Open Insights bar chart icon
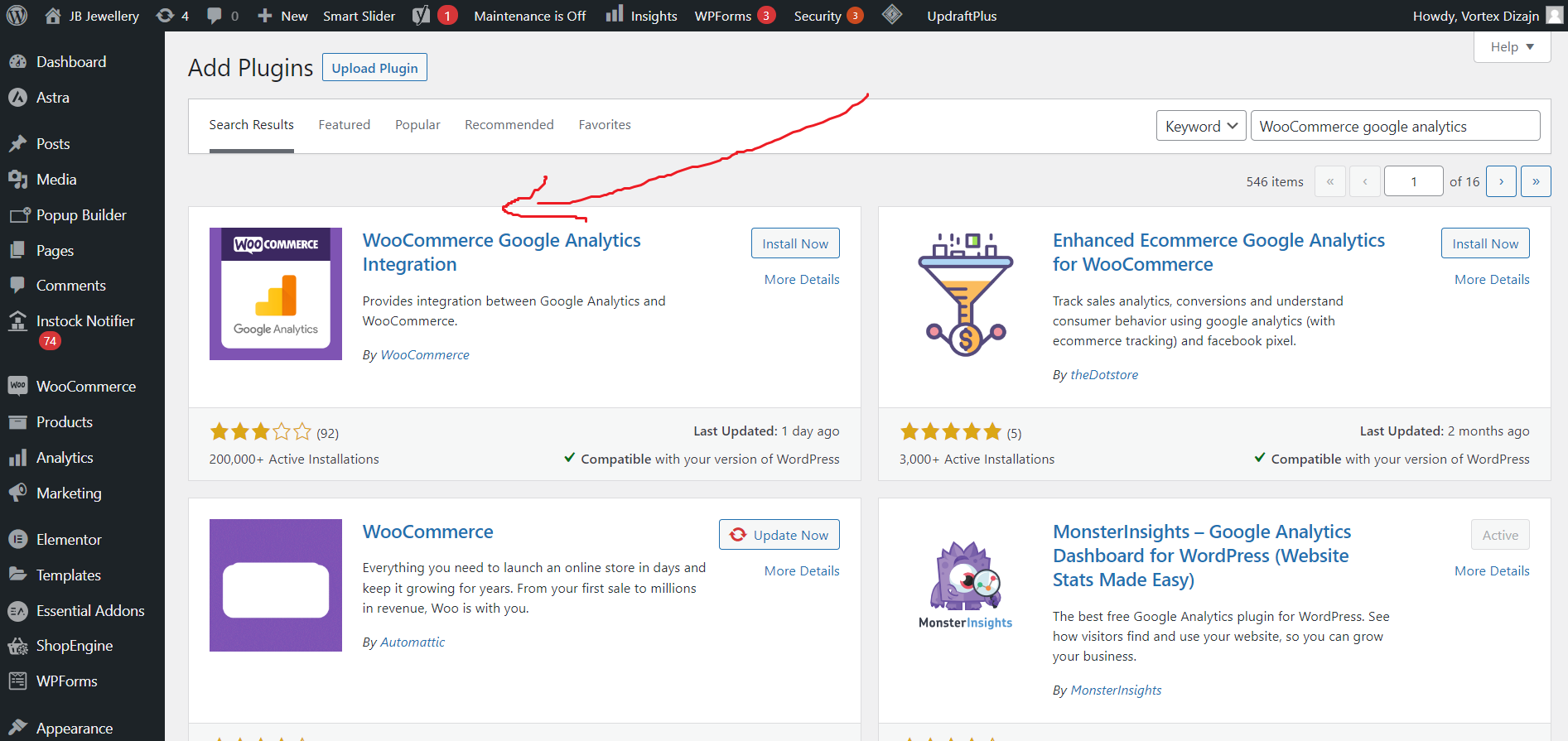The width and height of the screenshot is (1568, 741). click(x=614, y=14)
